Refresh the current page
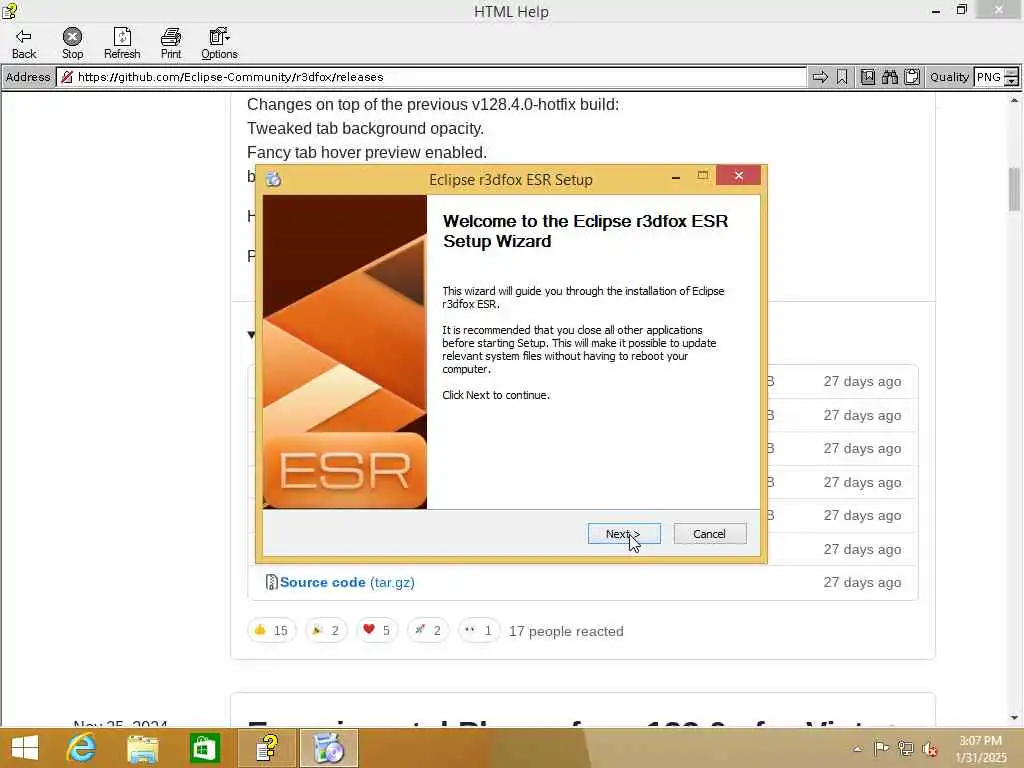 [x=122, y=44]
